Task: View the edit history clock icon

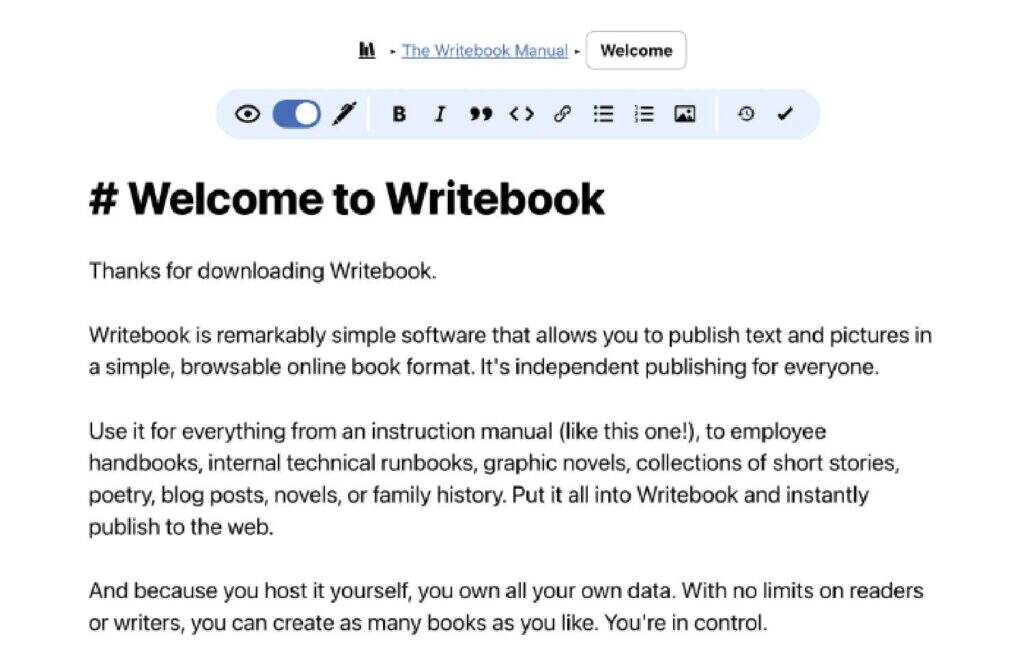Action: click(x=746, y=114)
